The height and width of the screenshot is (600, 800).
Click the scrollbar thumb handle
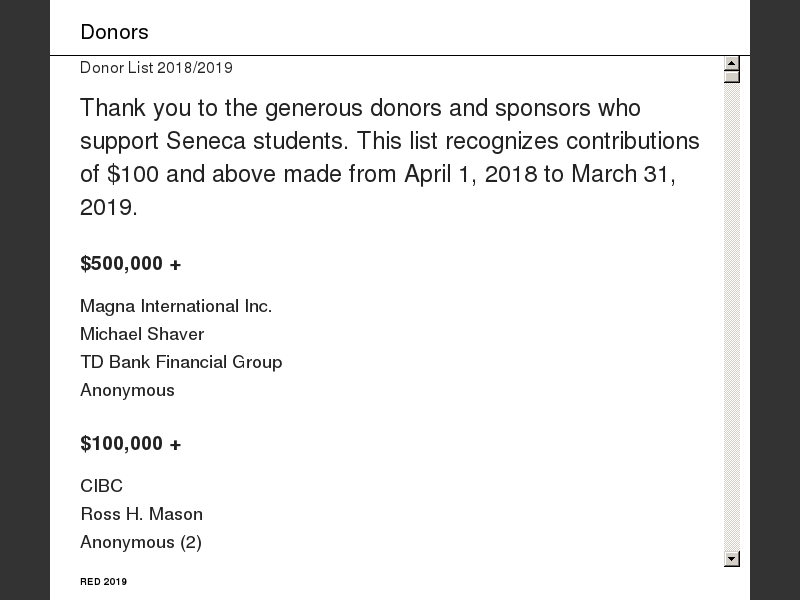pyautogui.click(x=732, y=76)
